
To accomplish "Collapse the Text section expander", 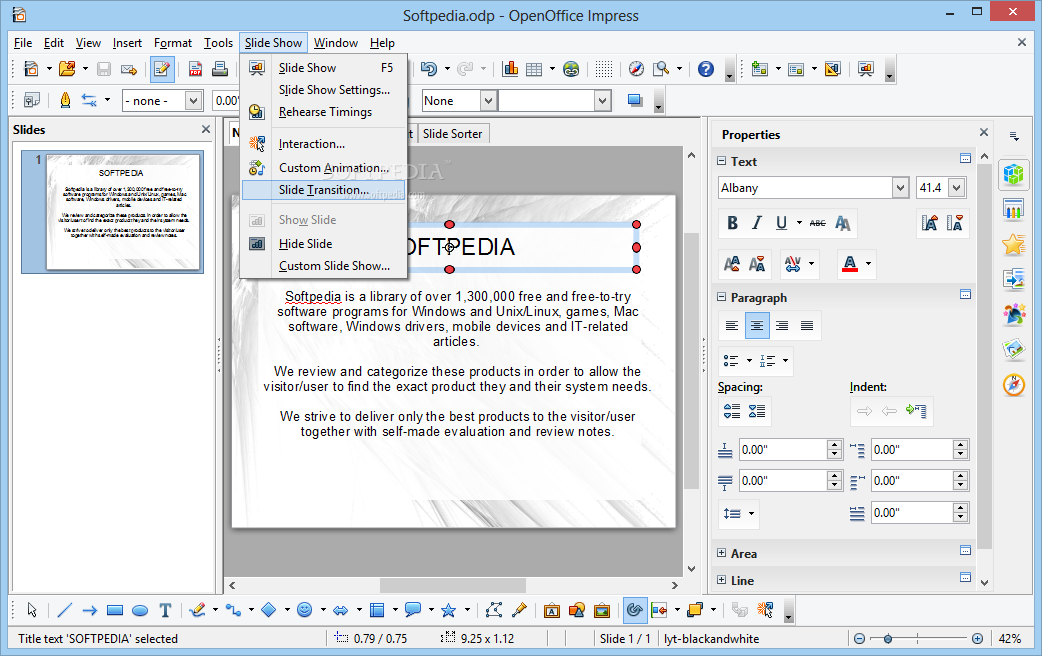I will tap(722, 161).
